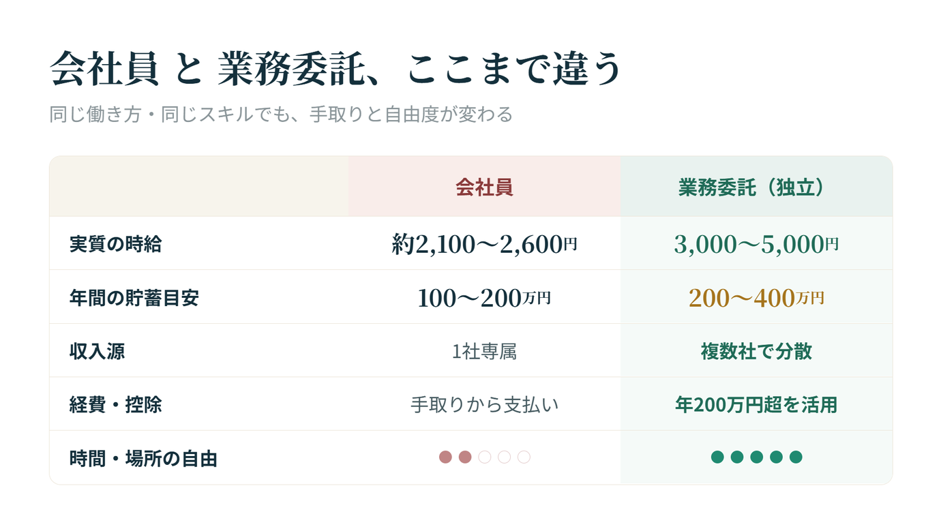Select the 時間・場所の自由 row label
Image resolution: width=941 pixels, height=529 pixels.
pyautogui.click(x=143, y=459)
